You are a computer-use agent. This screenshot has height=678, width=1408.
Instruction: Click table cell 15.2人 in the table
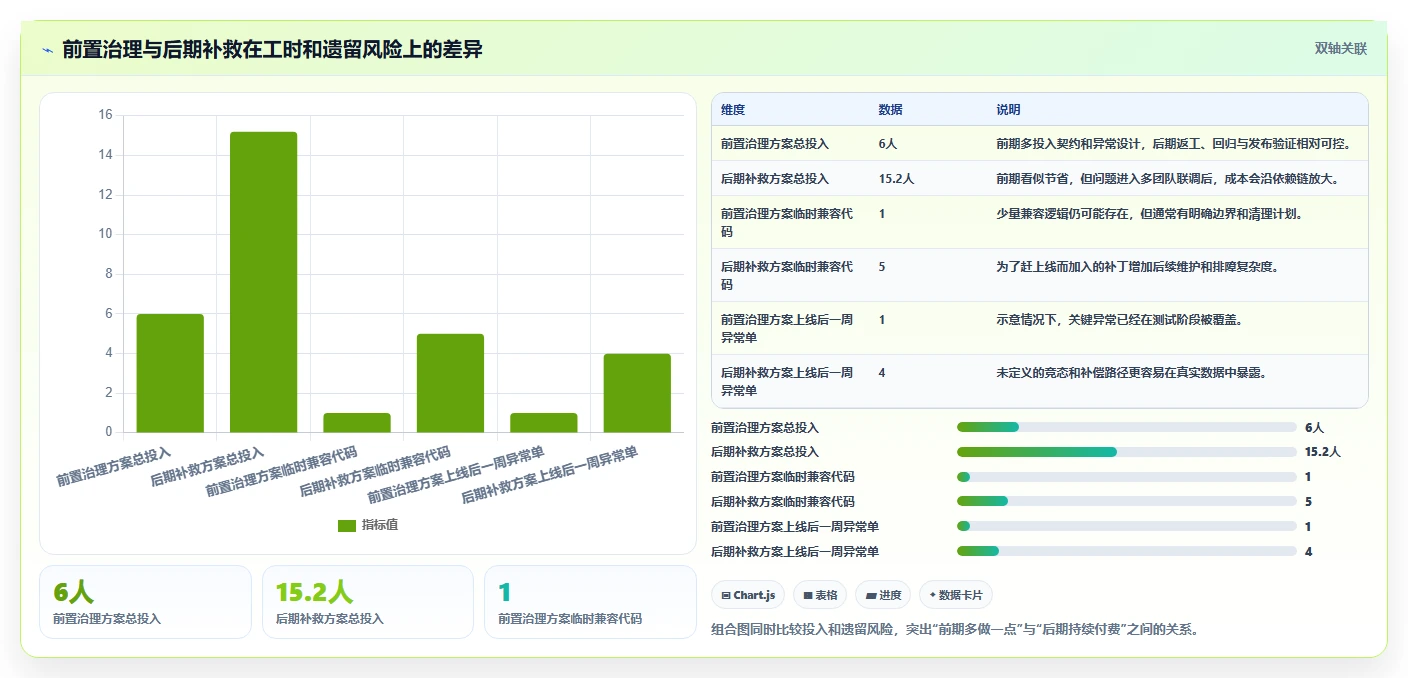pos(897,179)
